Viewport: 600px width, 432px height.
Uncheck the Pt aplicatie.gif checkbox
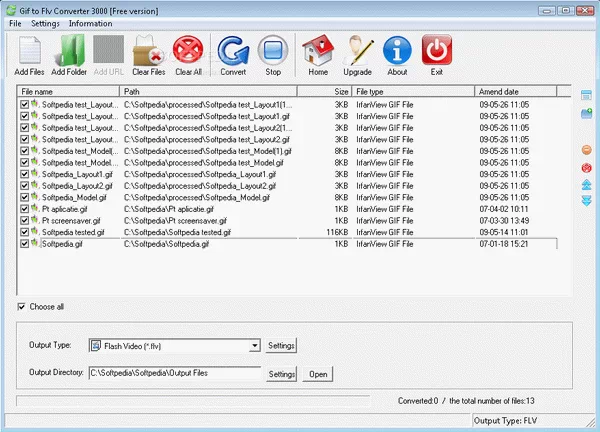pyautogui.click(x=24, y=209)
